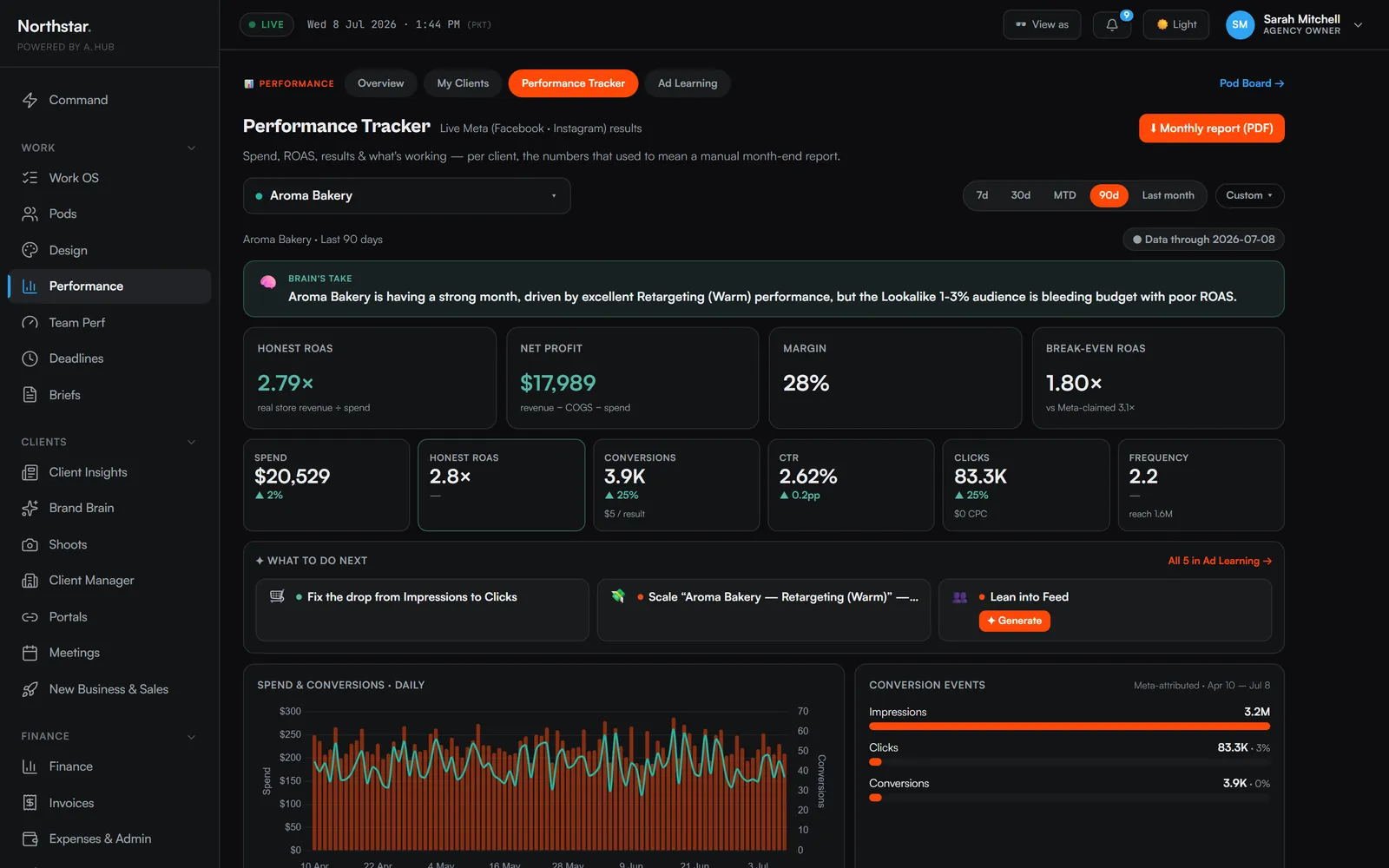The height and width of the screenshot is (868, 1389).
Task: Open the Custom date range dropdown
Action: pyautogui.click(x=1249, y=195)
